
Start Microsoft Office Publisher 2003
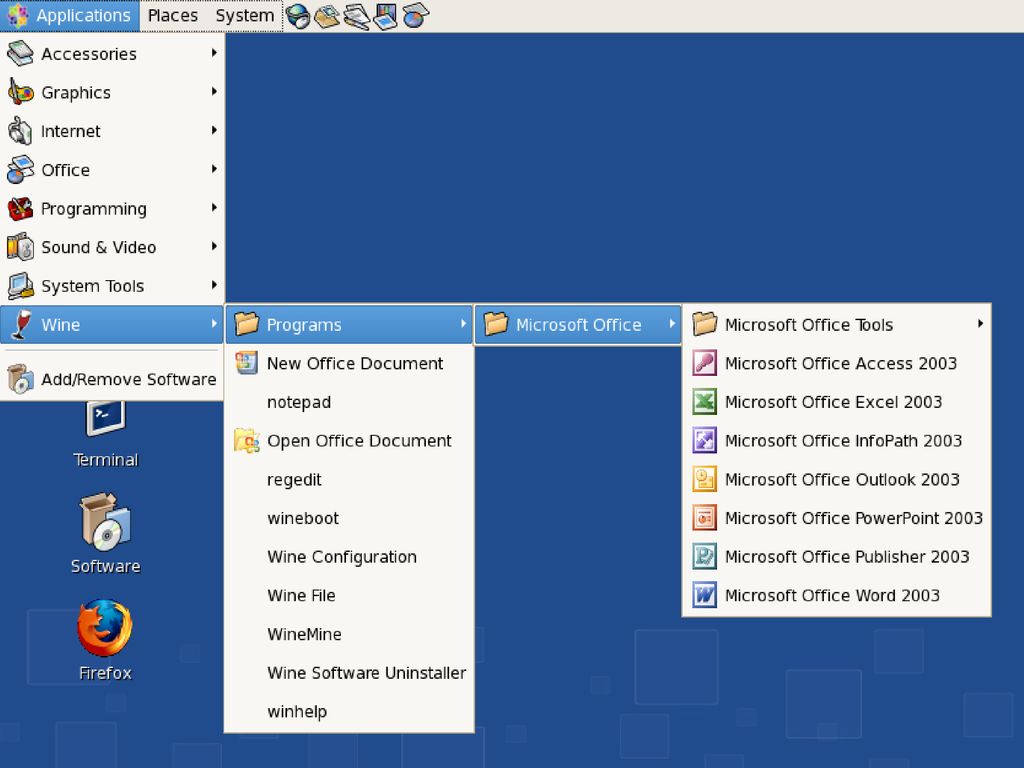[x=836, y=556]
